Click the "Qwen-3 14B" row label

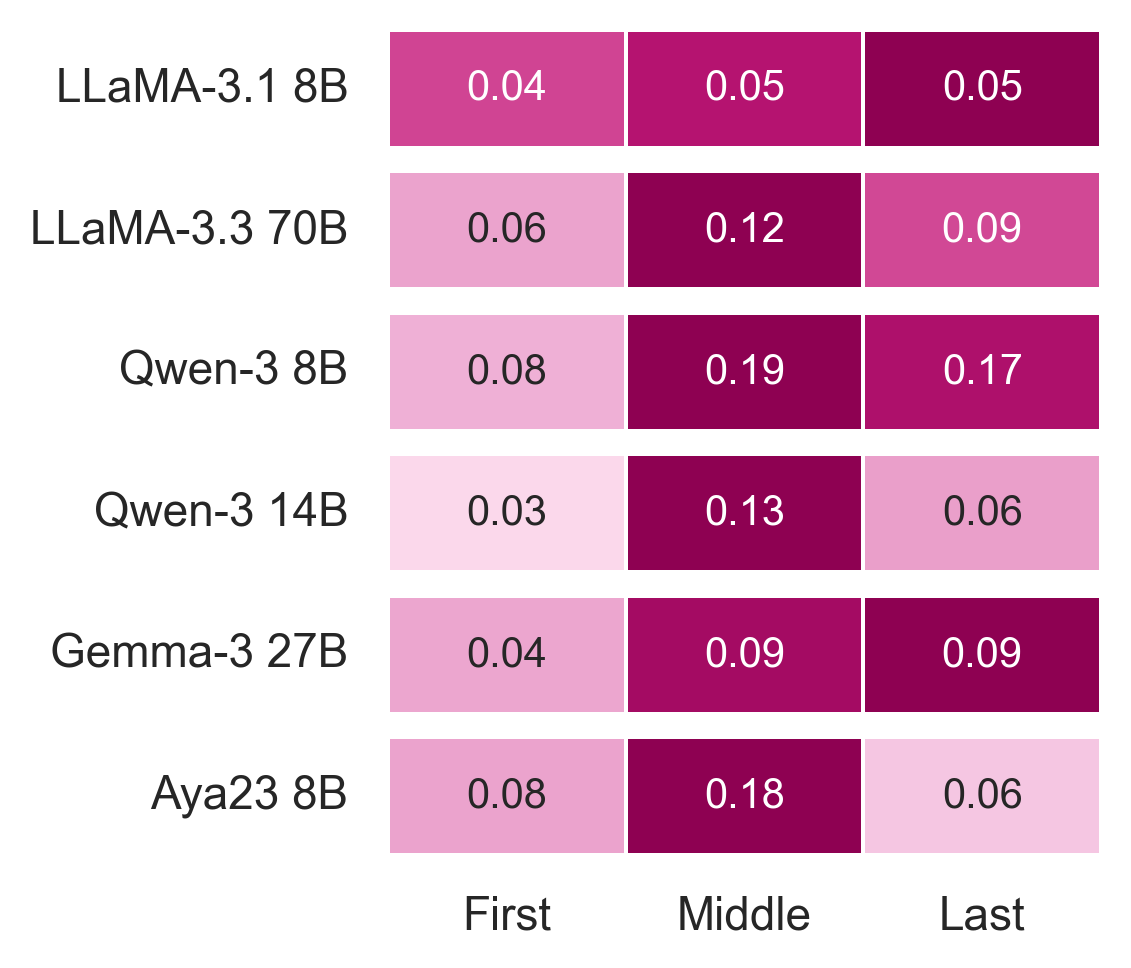(x=221, y=513)
